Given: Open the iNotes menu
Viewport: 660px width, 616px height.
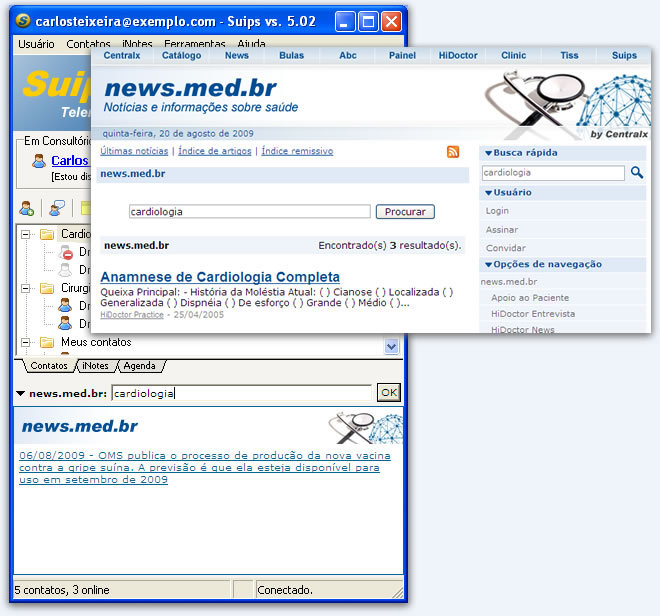Looking at the screenshot, I should click(x=137, y=44).
